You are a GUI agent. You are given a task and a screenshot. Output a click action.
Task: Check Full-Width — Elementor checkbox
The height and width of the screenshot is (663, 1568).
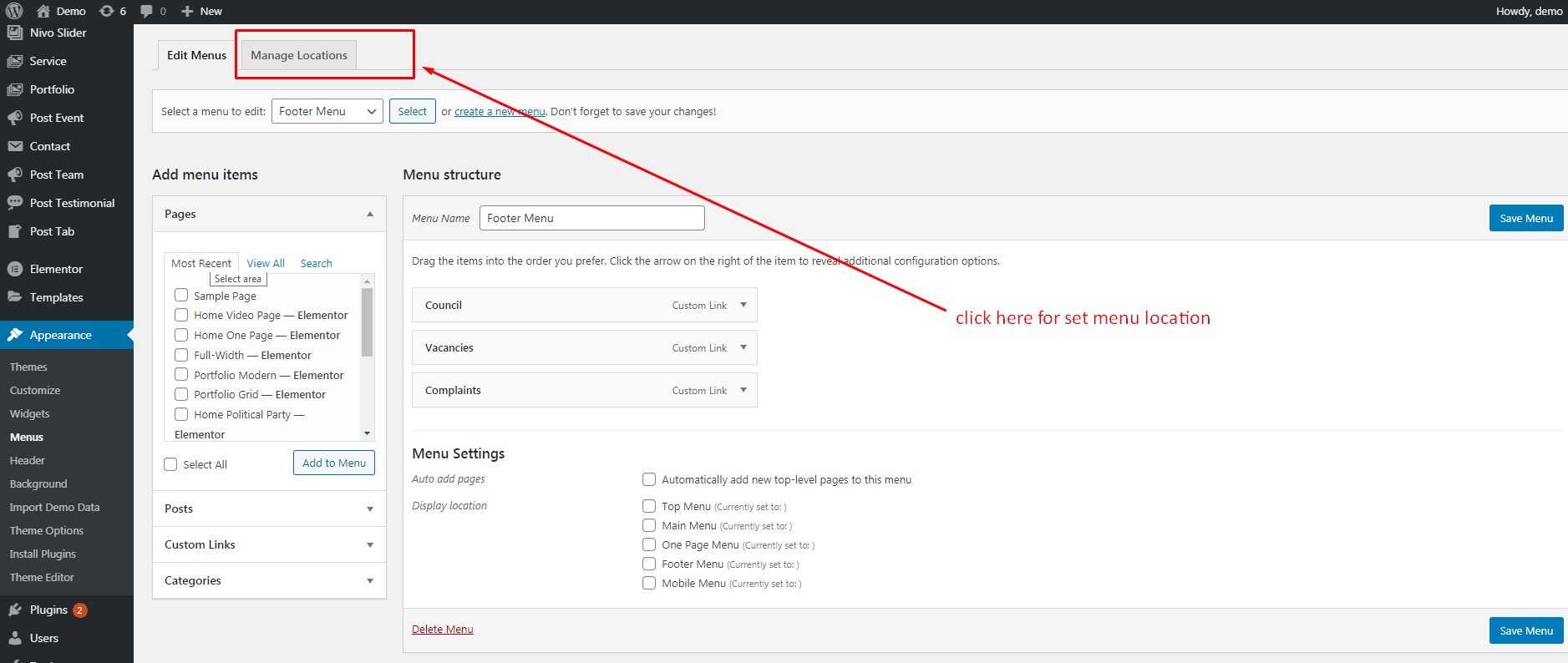[x=181, y=355]
